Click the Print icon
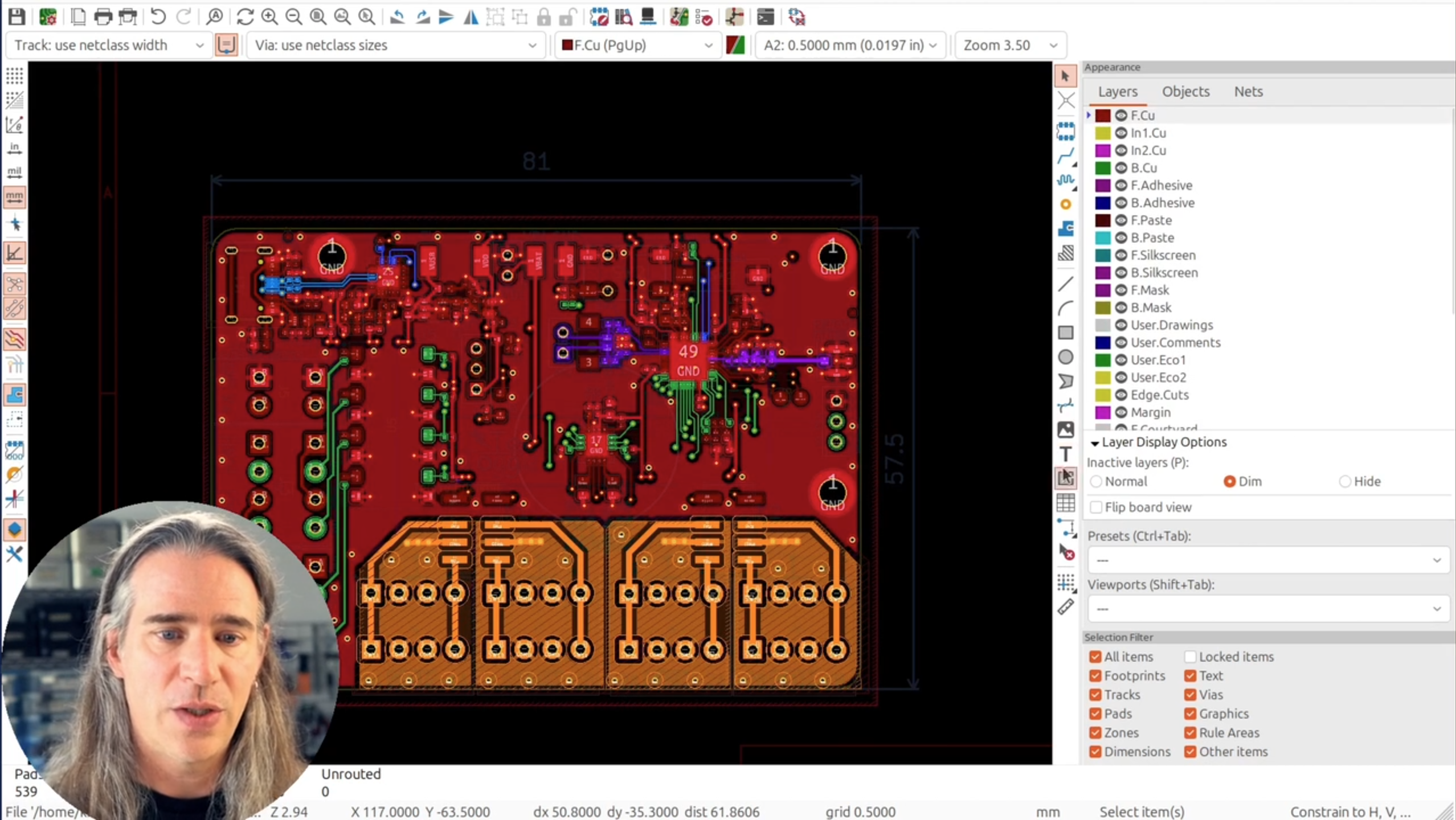Image resolution: width=1456 pixels, height=820 pixels. coord(103,17)
